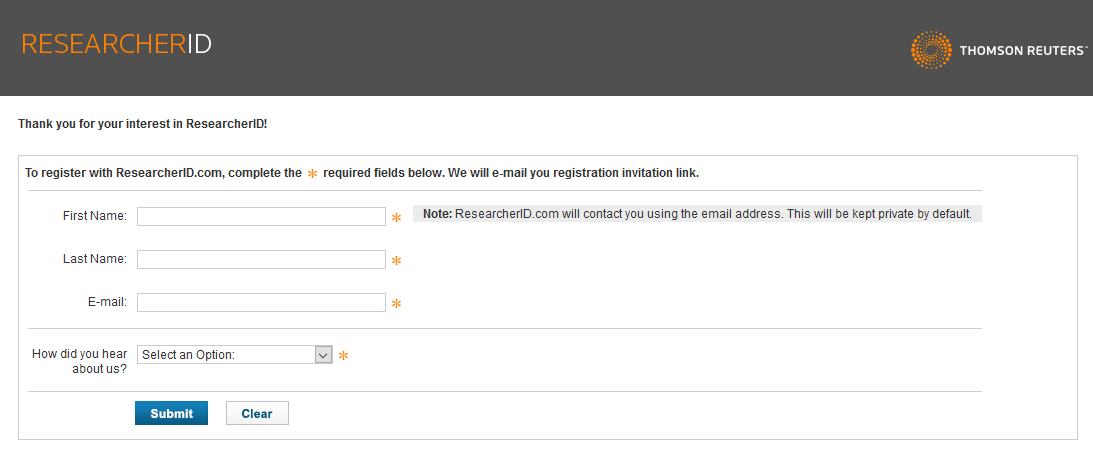Click the ResearcherID logo in the header
Viewport: 1093px width, 455px height.
(116, 45)
